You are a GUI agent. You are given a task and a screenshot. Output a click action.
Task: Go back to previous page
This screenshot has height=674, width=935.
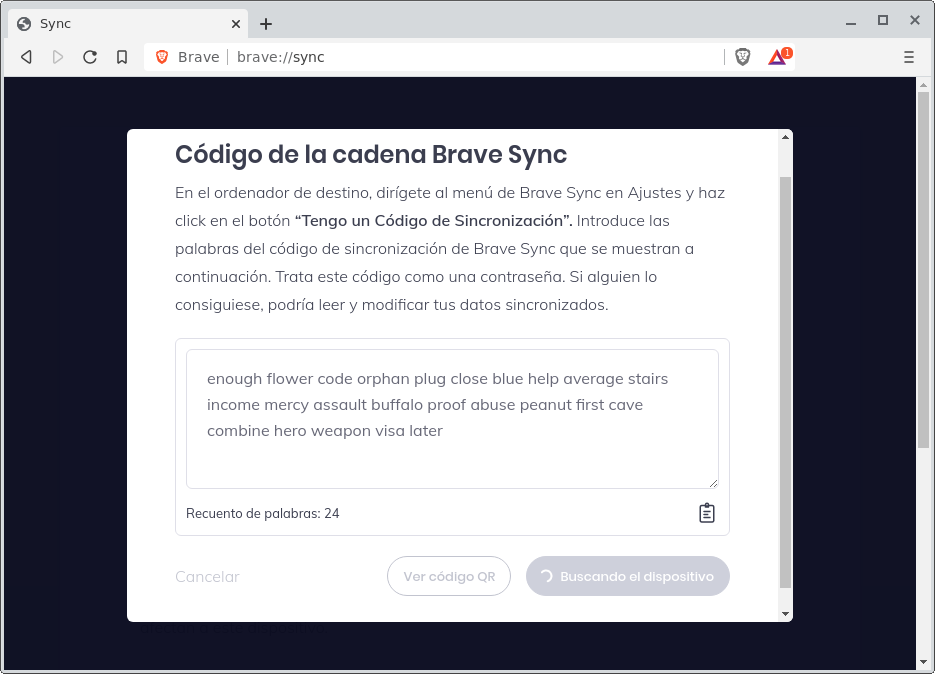tap(27, 57)
